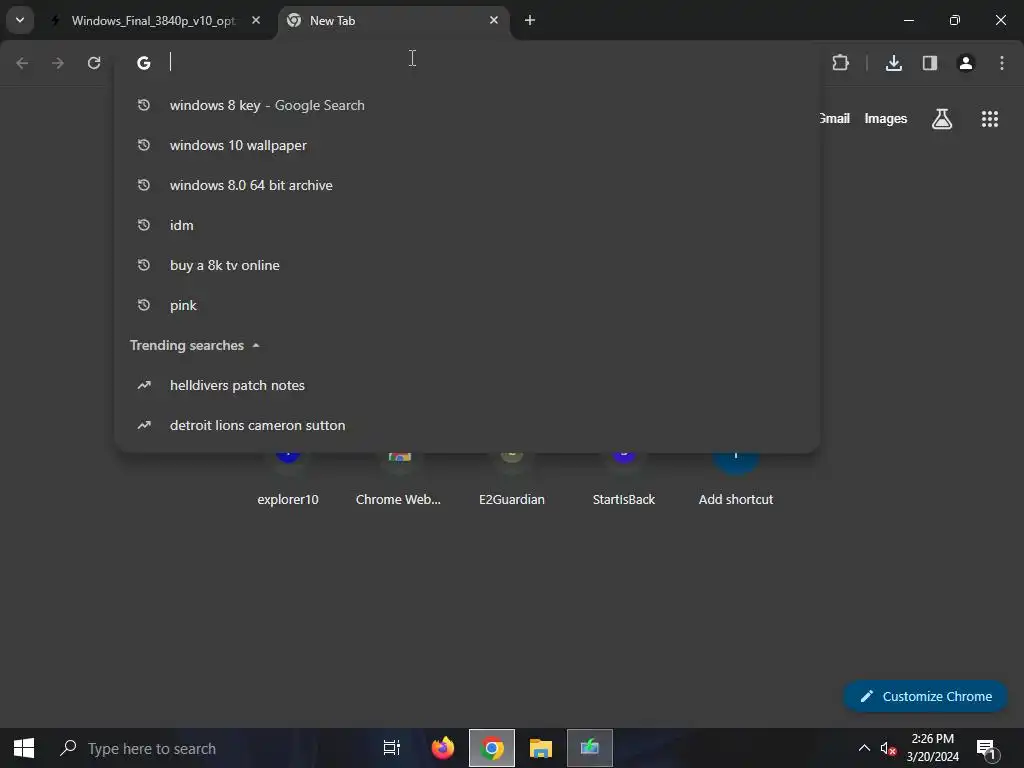Open the Extensions puzzle icon
The width and height of the screenshot is (1024, 768).
pyautogui.click(x=840, y=63)
